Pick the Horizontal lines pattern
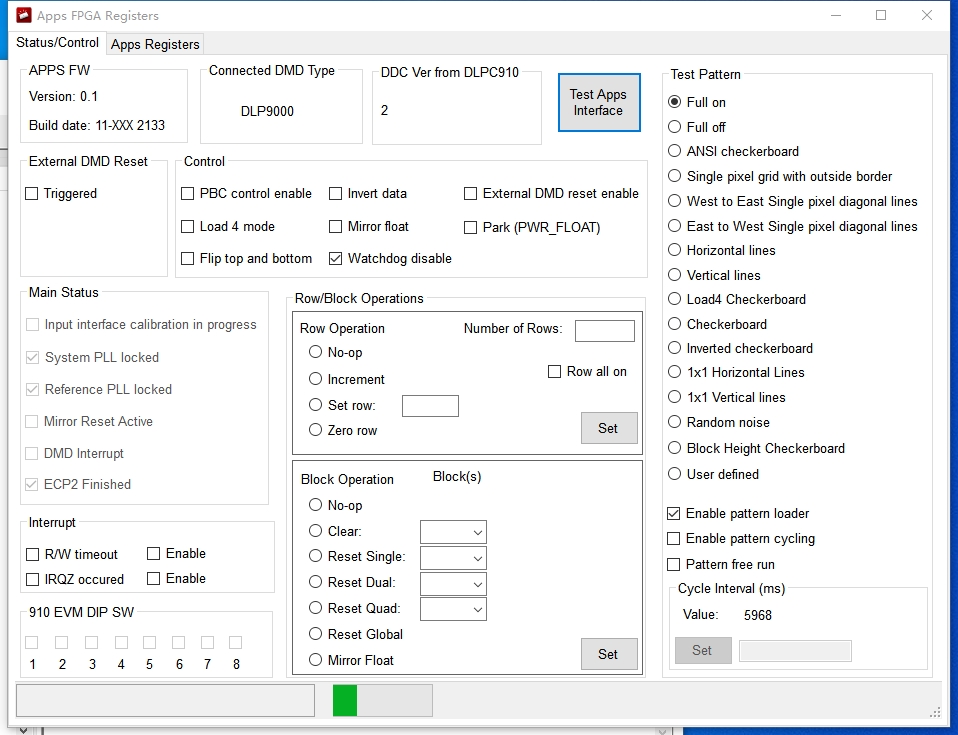 click(x=675, y=250)
